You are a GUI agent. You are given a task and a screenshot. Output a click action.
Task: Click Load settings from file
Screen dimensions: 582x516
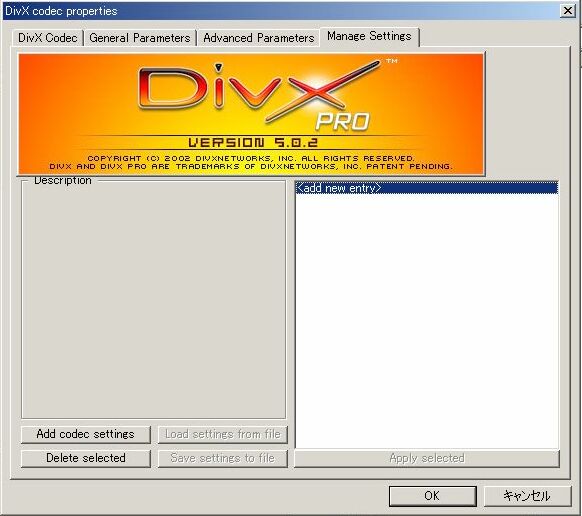[x=223, y=434]
